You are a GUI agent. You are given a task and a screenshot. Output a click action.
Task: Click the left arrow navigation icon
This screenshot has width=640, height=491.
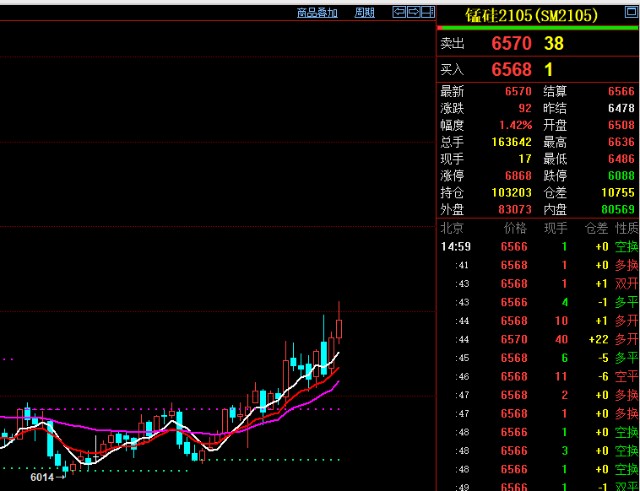[399, 13]
